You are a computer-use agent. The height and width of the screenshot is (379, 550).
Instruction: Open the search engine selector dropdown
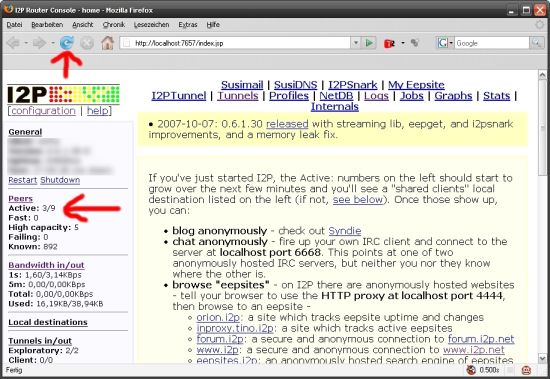[x=451, y=43]
